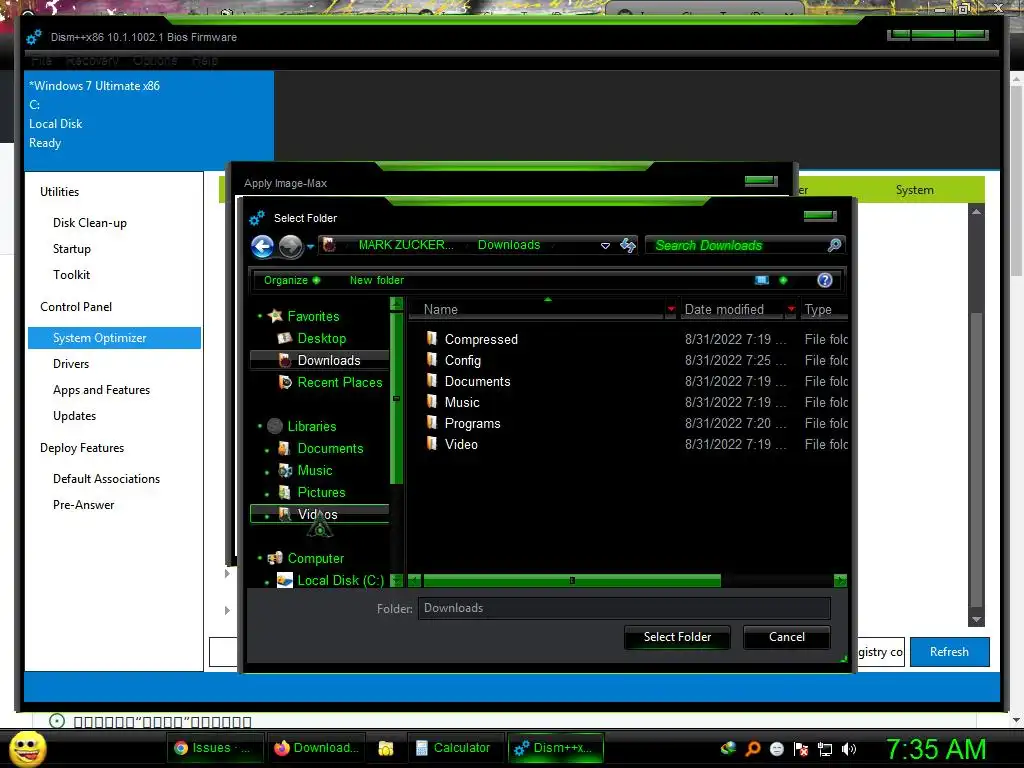Open Drivers in Dism++ sidebar
This screenshot has height=768, width=1024.
pos(71,364)
